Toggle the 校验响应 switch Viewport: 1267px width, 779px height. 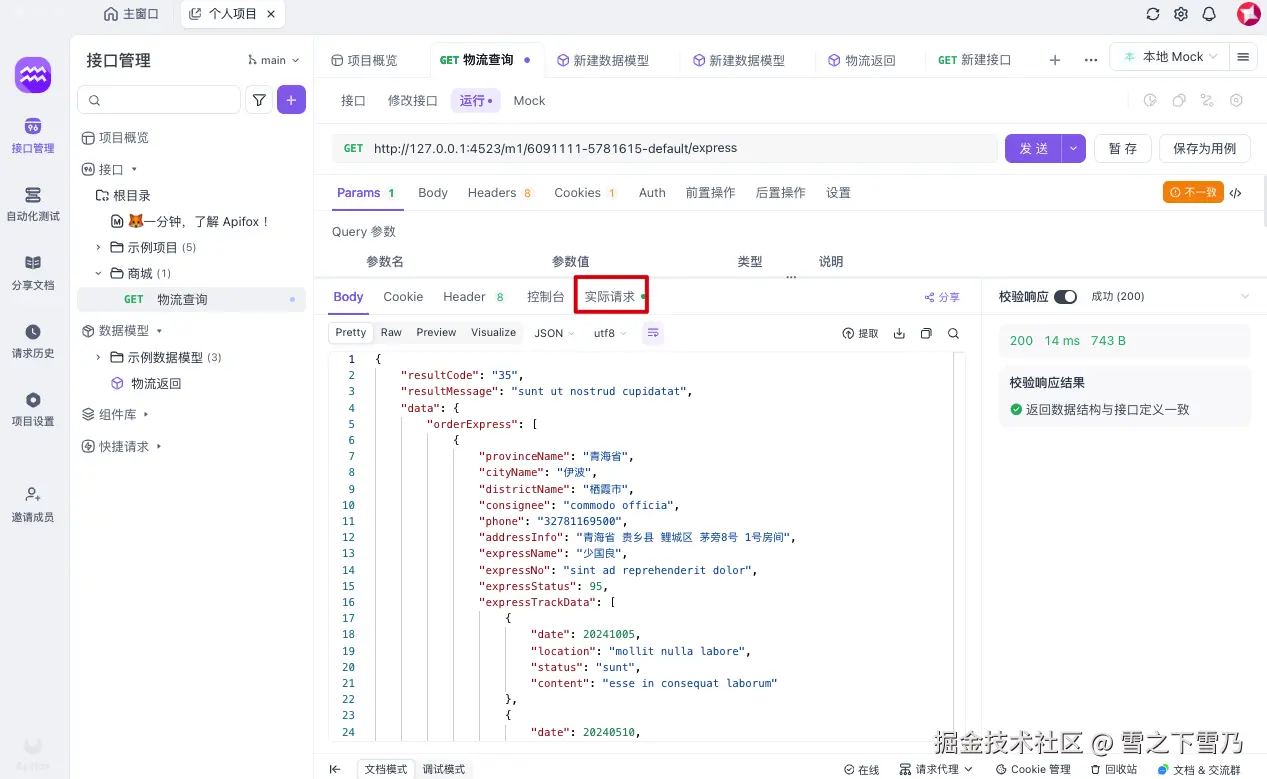(x=1065, y=297)
